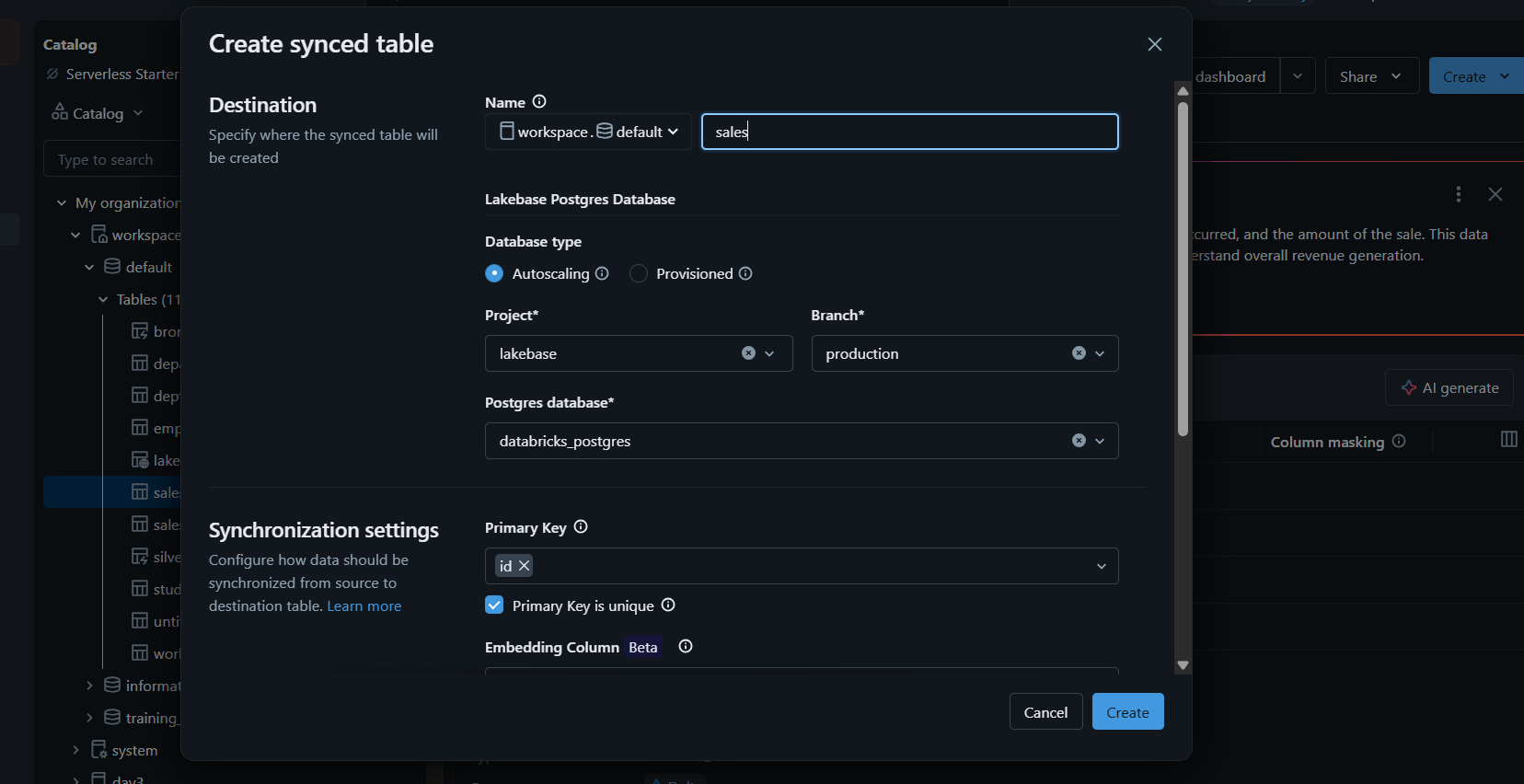Open the Catalog dropdown in sidebar
Screen dimensions: 1524x784
pos(98,113)
